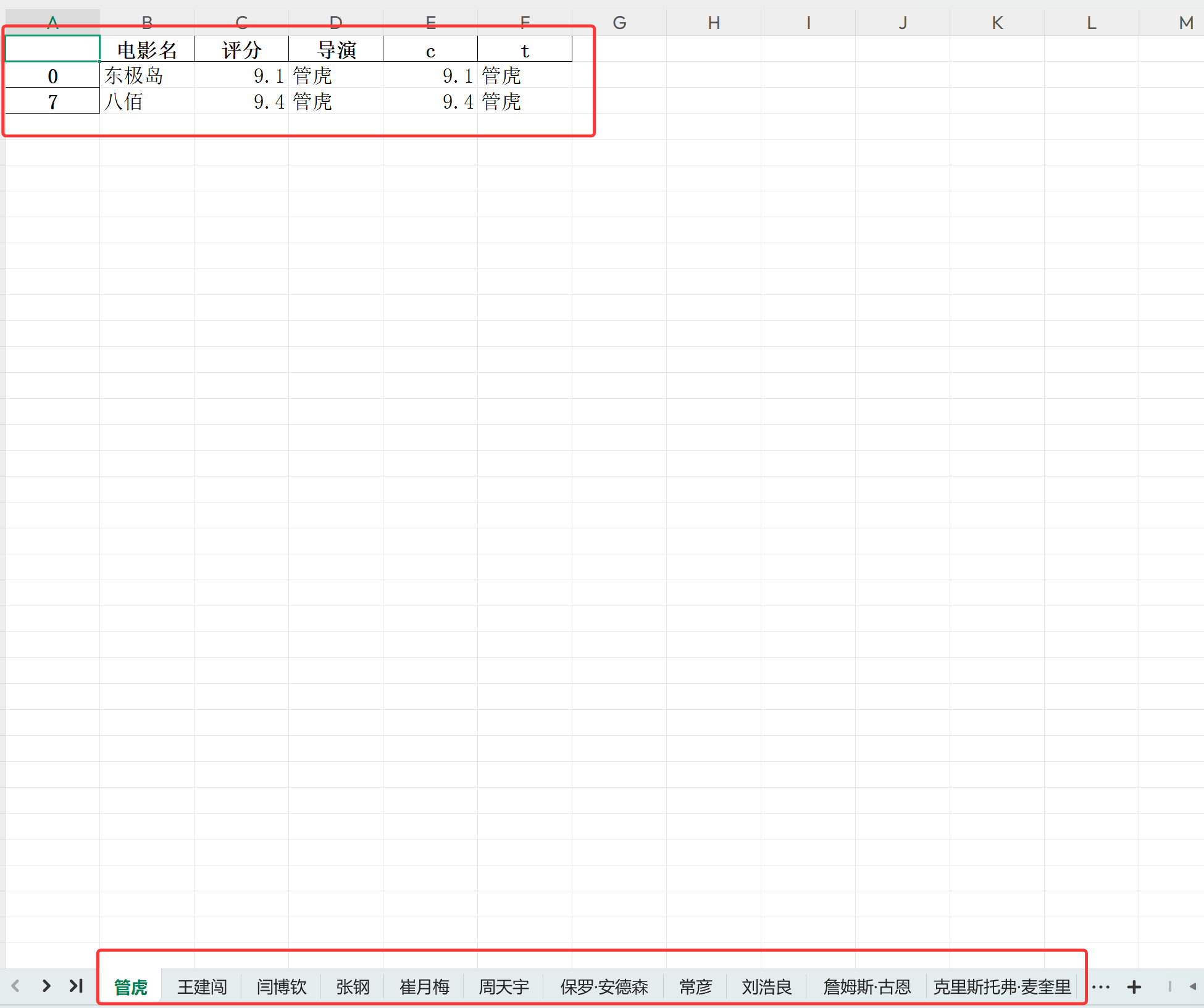This screenshot has height=1008, width=1204.
Task: Jump to the last sheet tab arrow
Action: point(76,986)
